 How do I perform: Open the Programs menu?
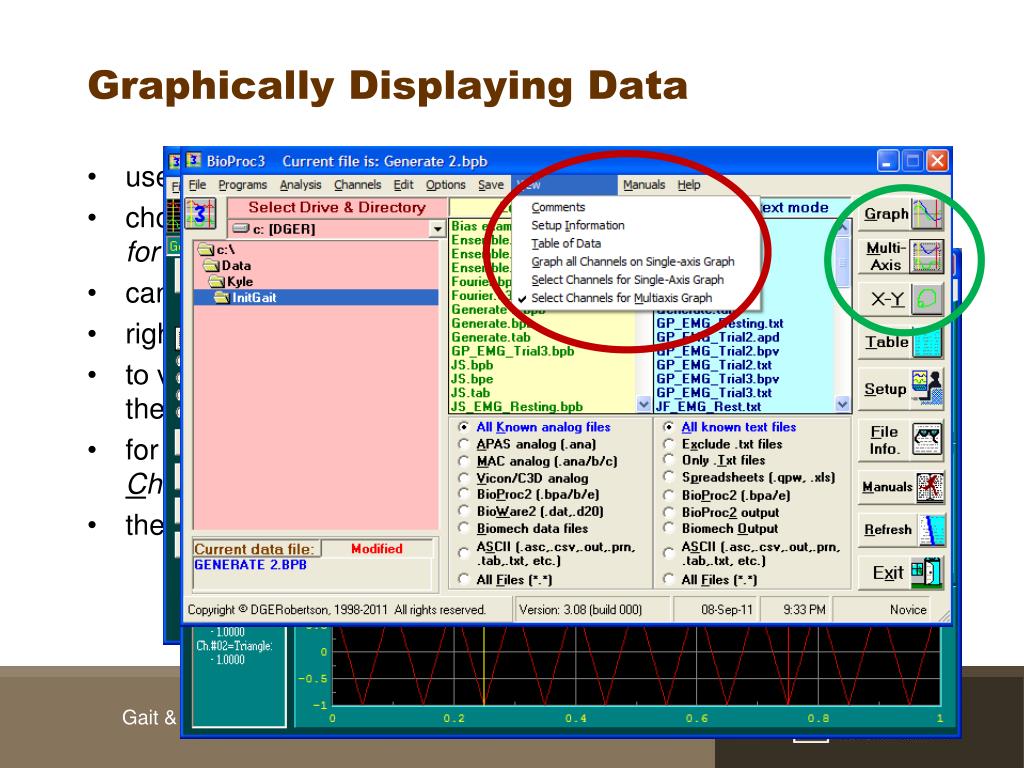point(242,185)
